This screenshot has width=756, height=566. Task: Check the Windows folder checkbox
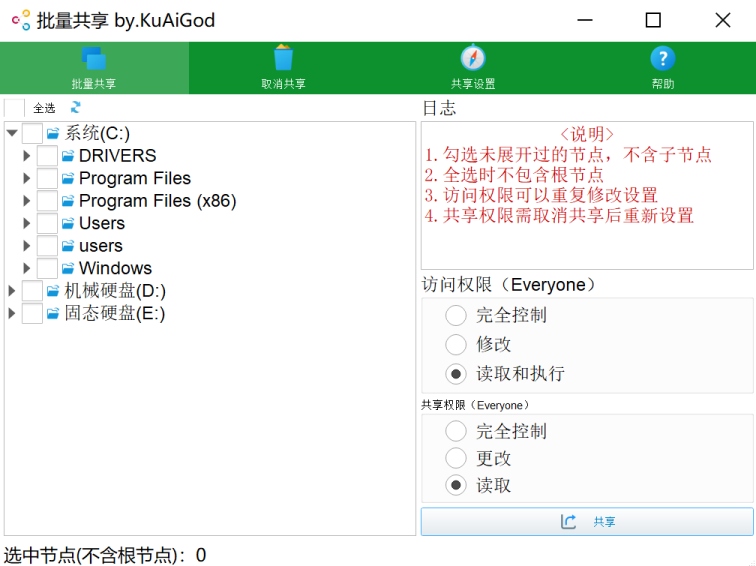(47, 268)
